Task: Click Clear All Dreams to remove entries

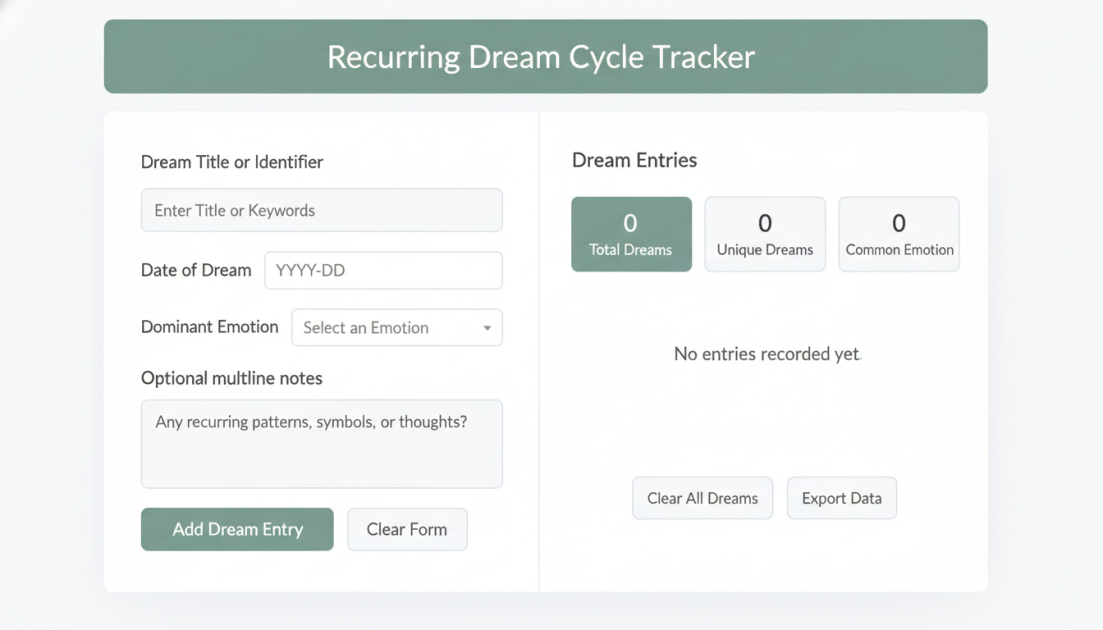Action: pos(702,497)
